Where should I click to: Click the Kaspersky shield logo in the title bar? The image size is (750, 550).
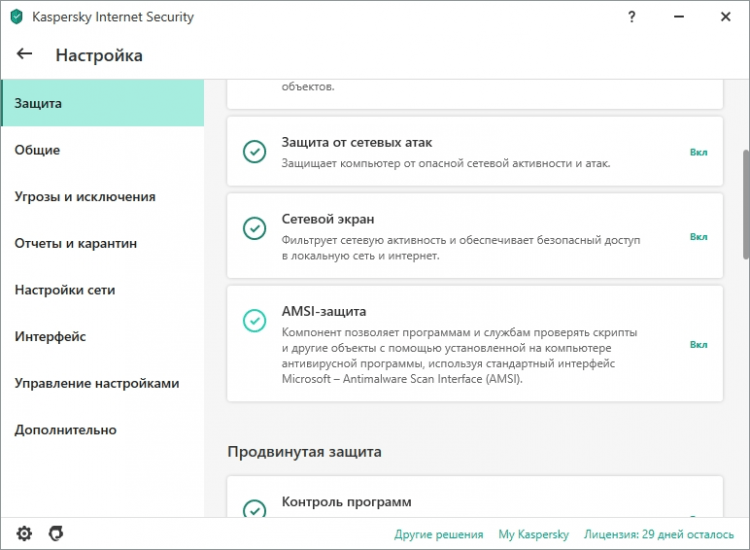pyautogui.click(x=16, y=17)
